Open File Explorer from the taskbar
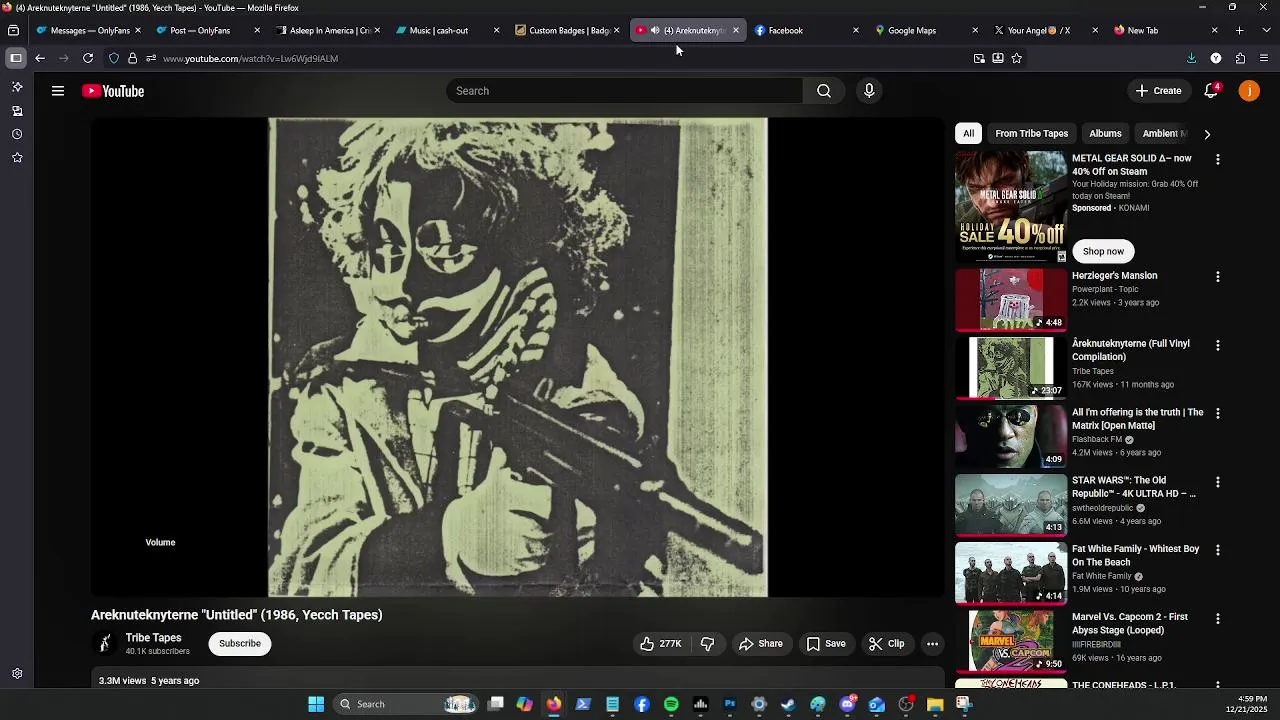 click(935, 704)
